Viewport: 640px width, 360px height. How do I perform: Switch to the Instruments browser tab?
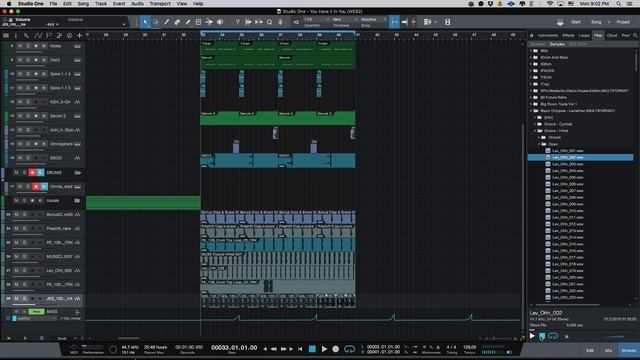[548, 36]
